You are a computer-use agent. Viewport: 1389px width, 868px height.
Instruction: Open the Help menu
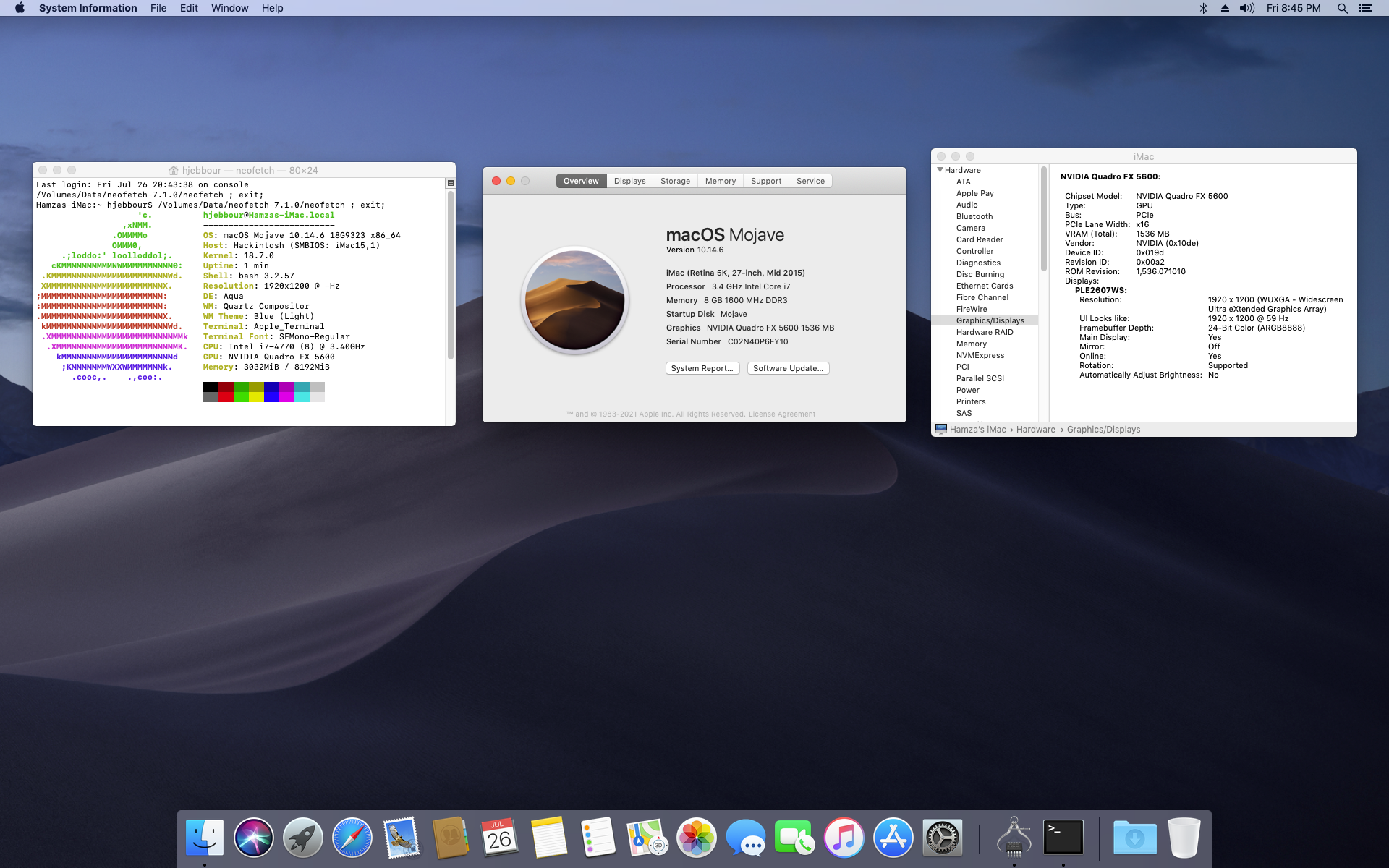272,8
